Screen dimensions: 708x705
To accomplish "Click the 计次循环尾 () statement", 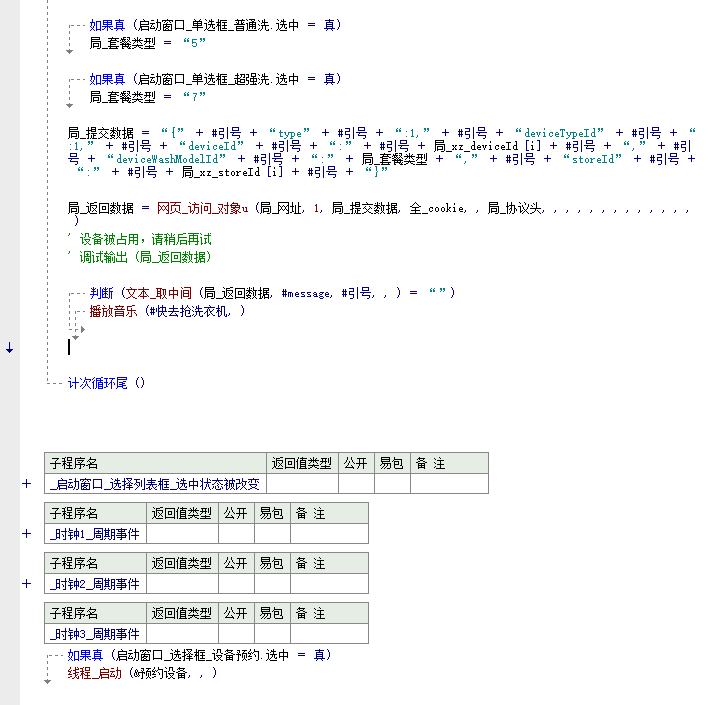I will 106,383.
